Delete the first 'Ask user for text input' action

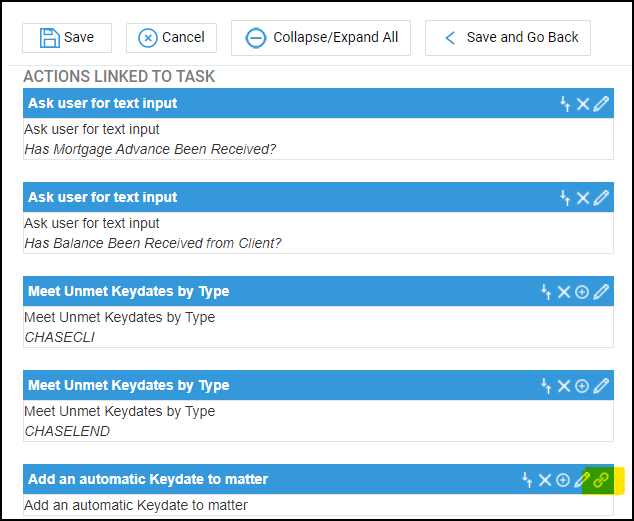point(583,104)
